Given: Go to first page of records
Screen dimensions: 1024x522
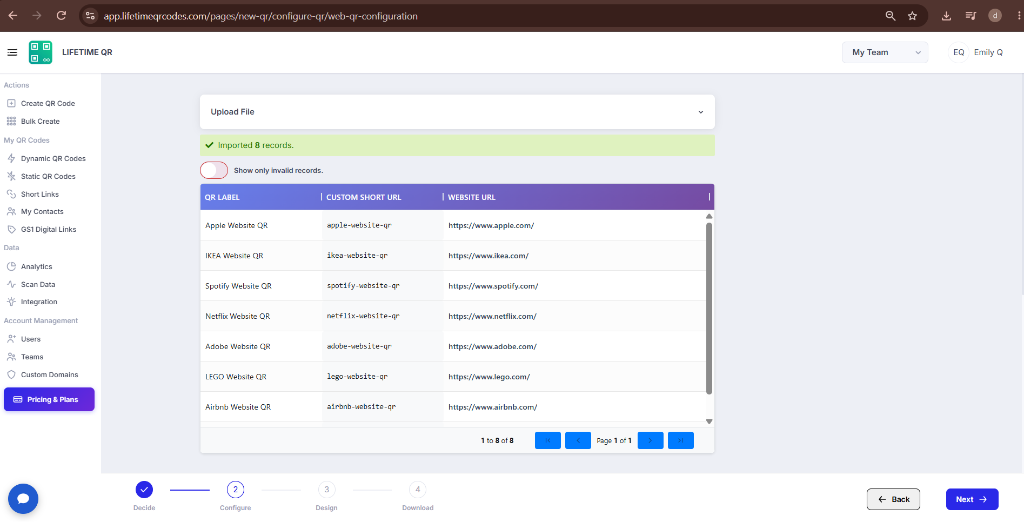Looking at the screenshot, I should 548,440.
